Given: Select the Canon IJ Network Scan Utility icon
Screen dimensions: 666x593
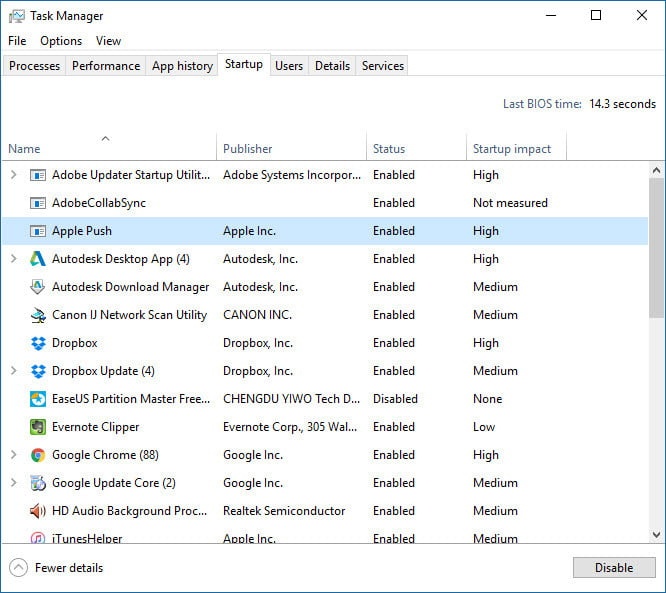Looking at the screenshot, I should [38, 315].
